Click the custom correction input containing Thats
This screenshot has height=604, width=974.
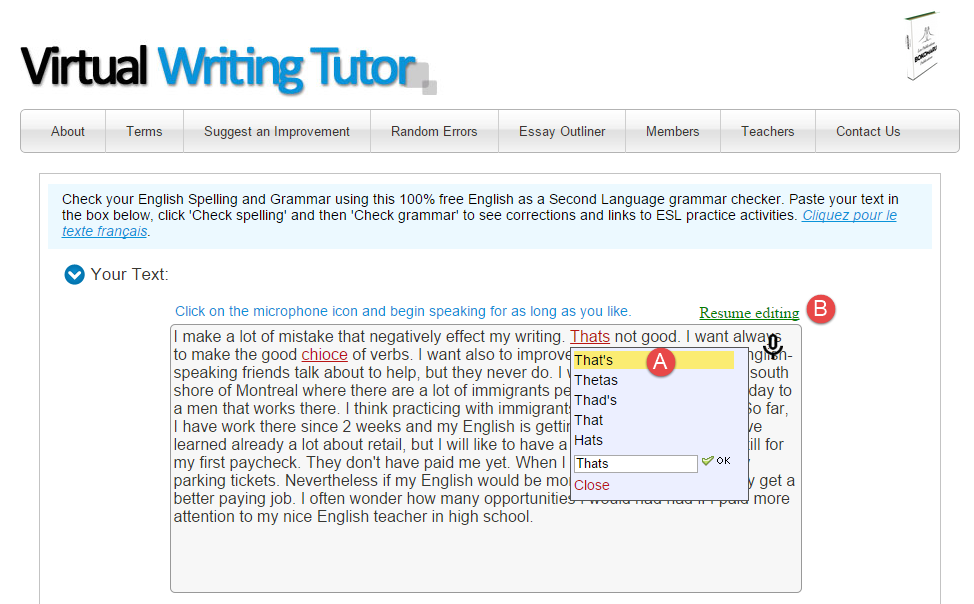pyautogui.click(x=635, y=464)
